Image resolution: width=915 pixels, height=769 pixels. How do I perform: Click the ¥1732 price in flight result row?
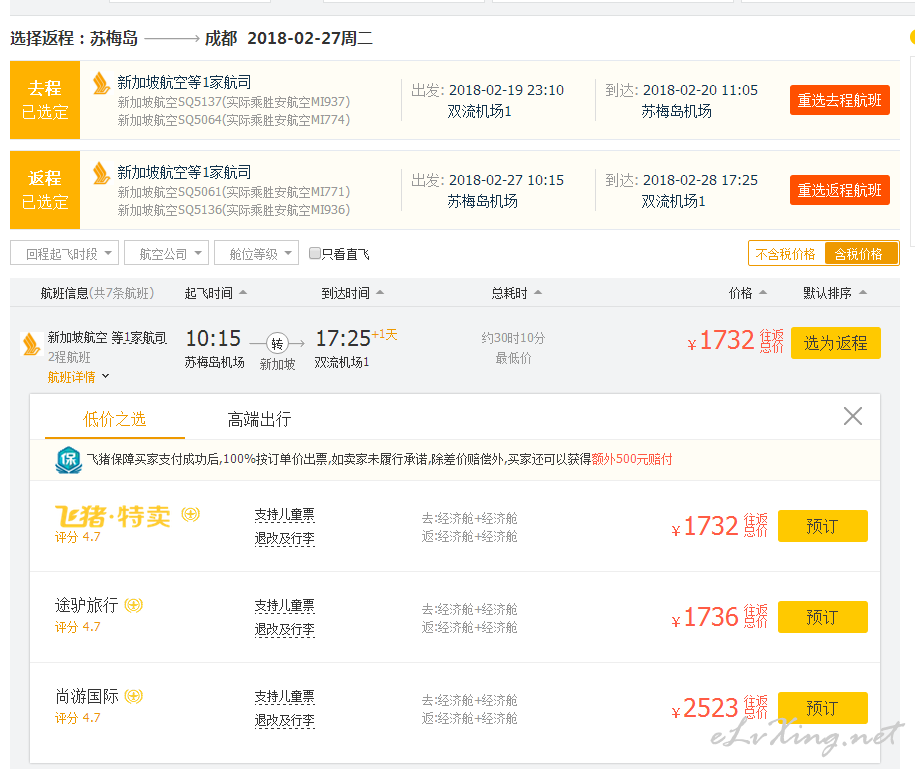pos(721,341)
